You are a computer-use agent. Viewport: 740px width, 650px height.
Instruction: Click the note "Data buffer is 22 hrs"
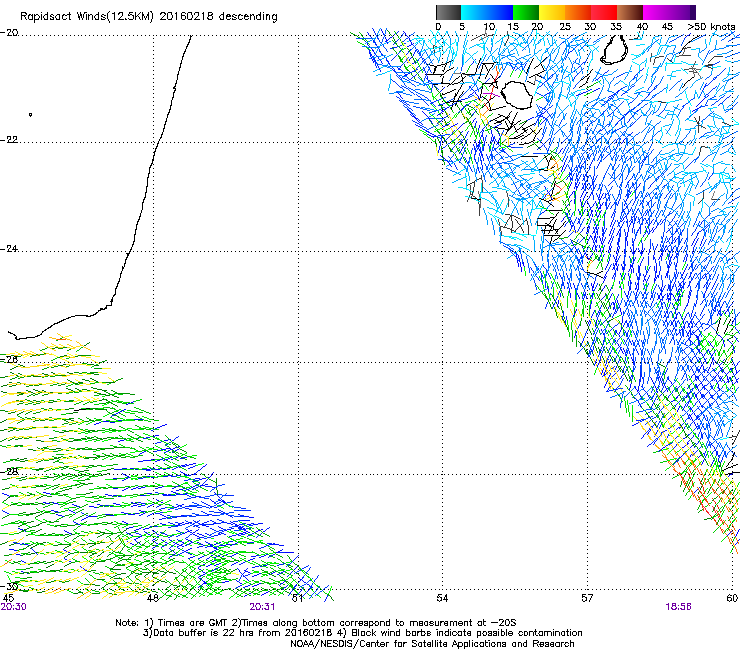tap(204, 633)
